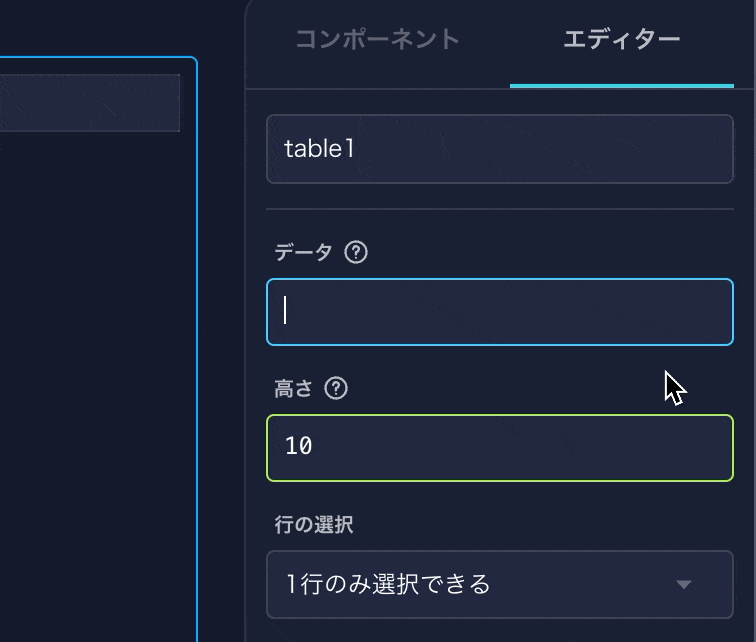756x642 pixels.
Task: Click the 高さ field containing 10
Action: [x=499, y=447]
